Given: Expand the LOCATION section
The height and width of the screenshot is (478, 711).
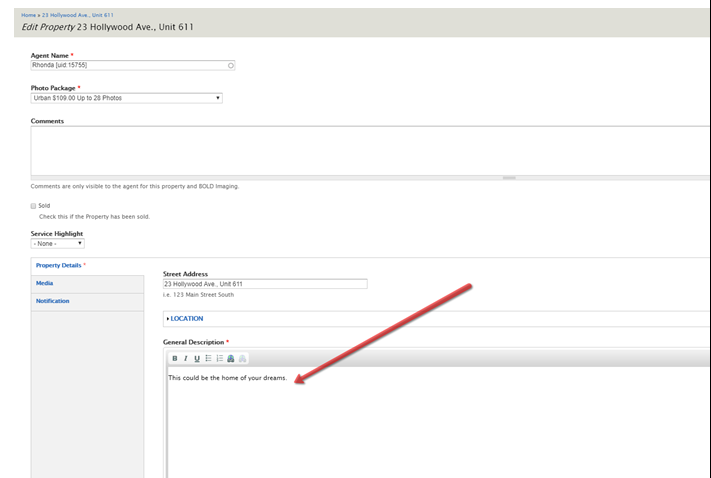Looking at the screenshot, I should coord(186,319).
